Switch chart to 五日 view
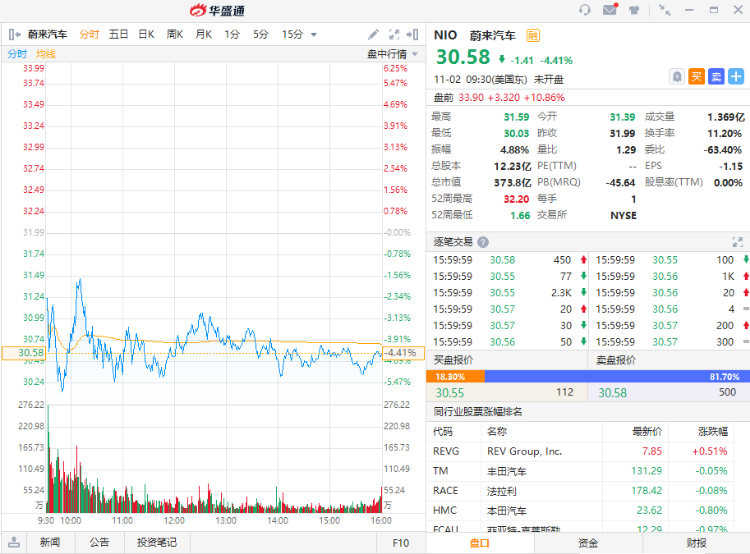Image resolution: width=750 pixels, height=554 pixels. [x=118, y=34]
